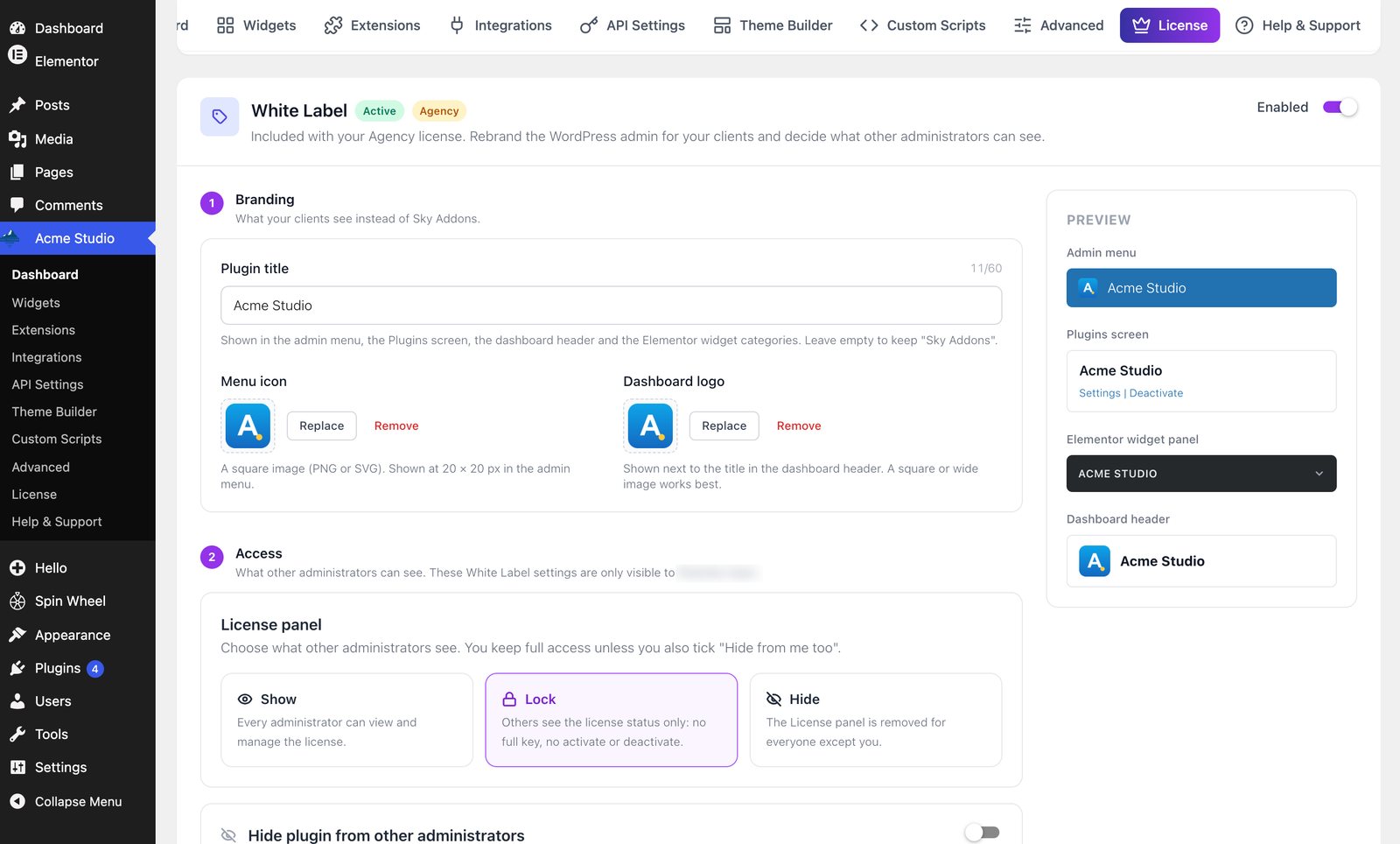The width and height of the screenshot is (1400, 844).
Task: Click the Appearance brush icon
Action: [17, 635]
